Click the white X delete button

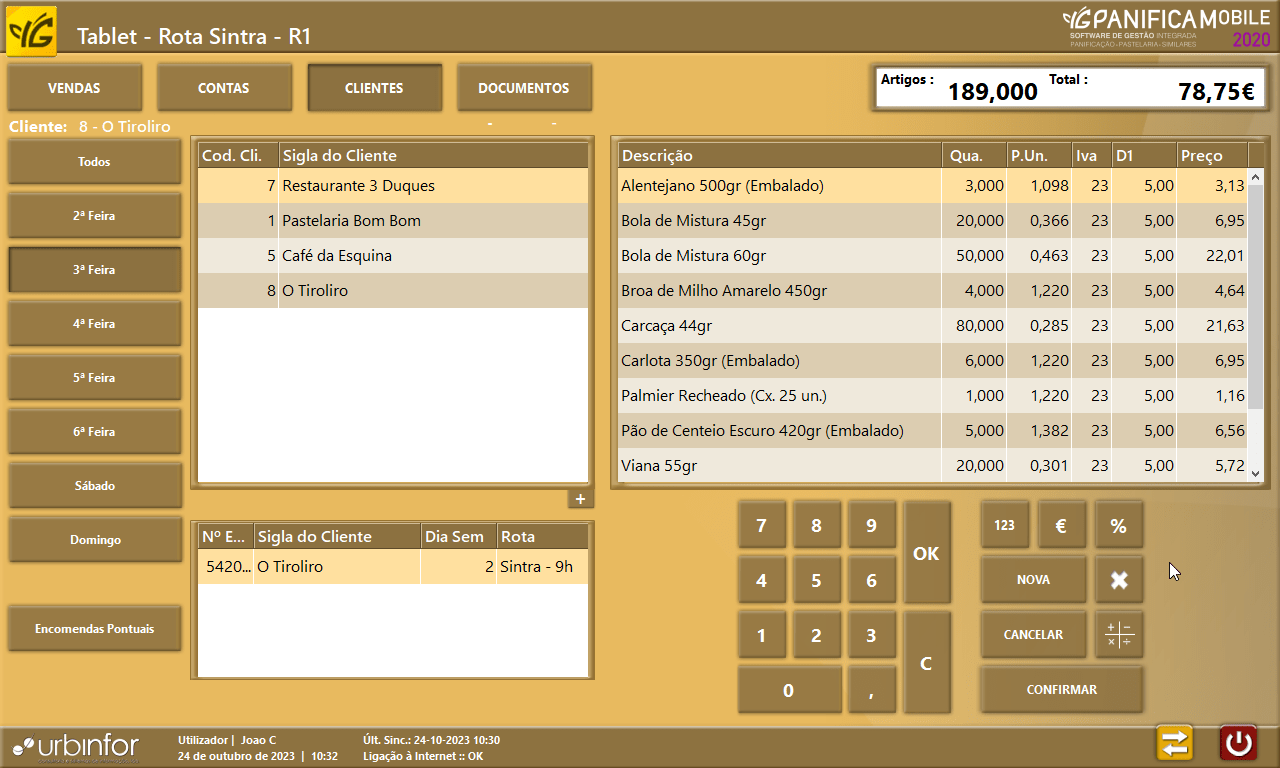click(1119, 580)
